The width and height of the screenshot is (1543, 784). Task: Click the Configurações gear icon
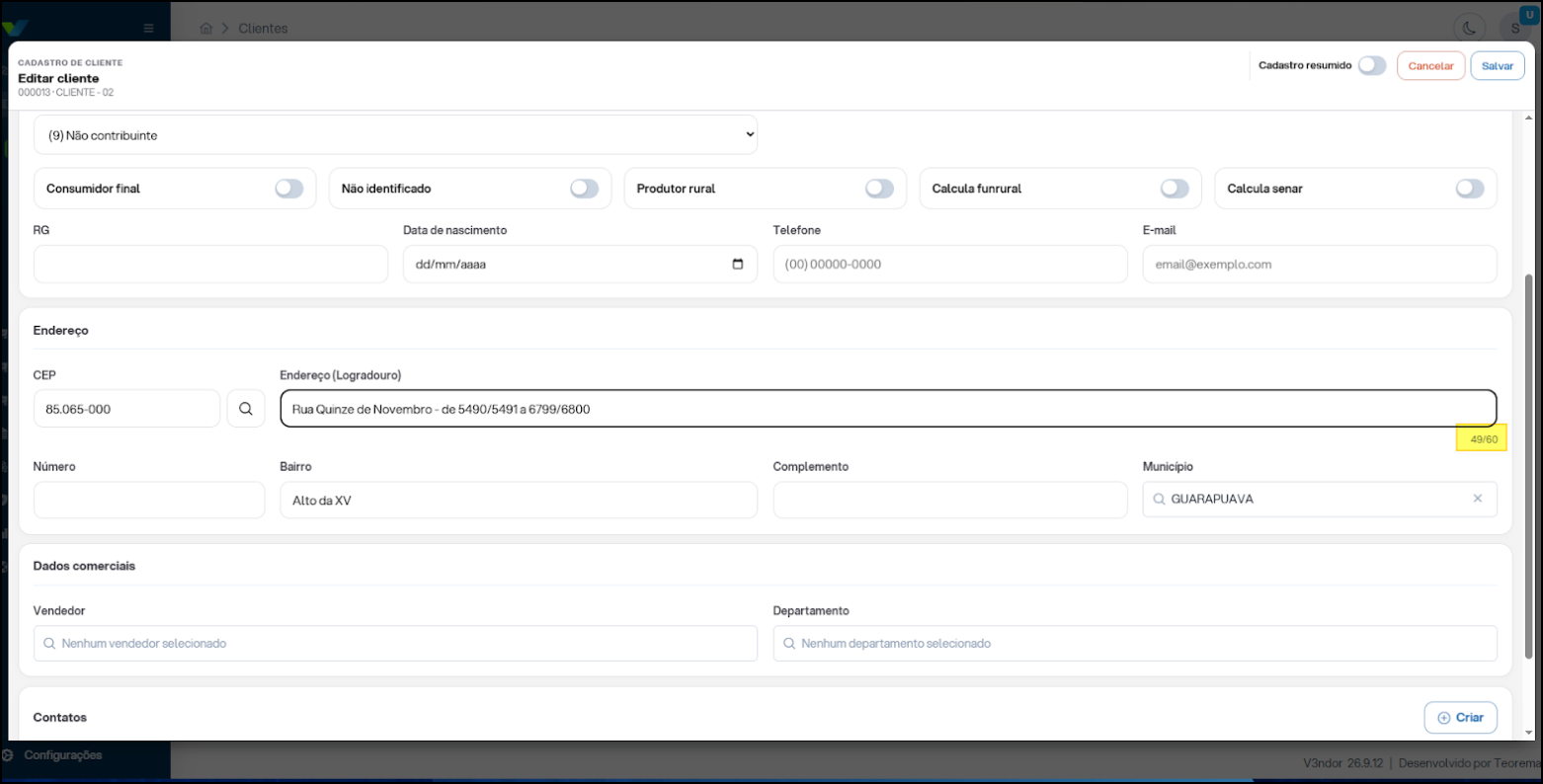click(x=7, y=755)
